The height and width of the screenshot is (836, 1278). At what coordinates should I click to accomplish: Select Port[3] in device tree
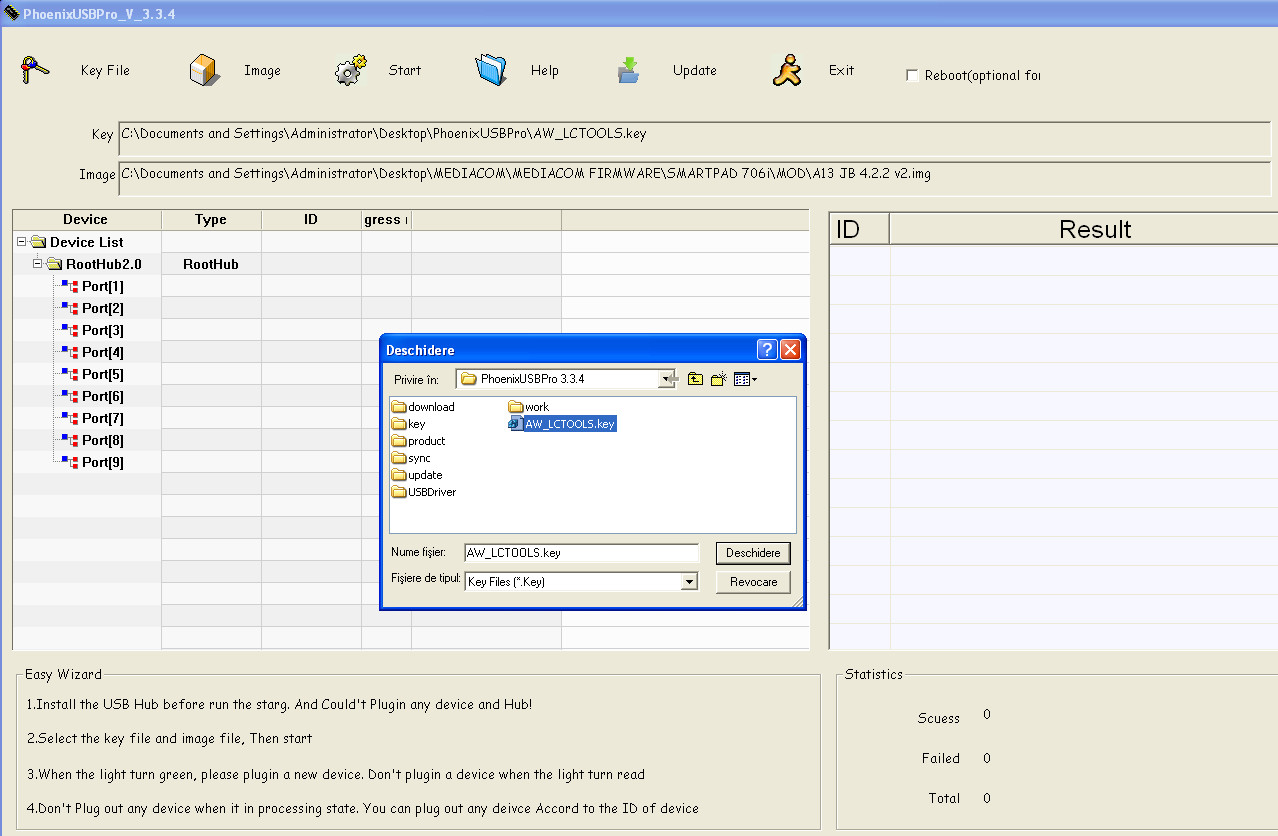[x=102, y=330]
